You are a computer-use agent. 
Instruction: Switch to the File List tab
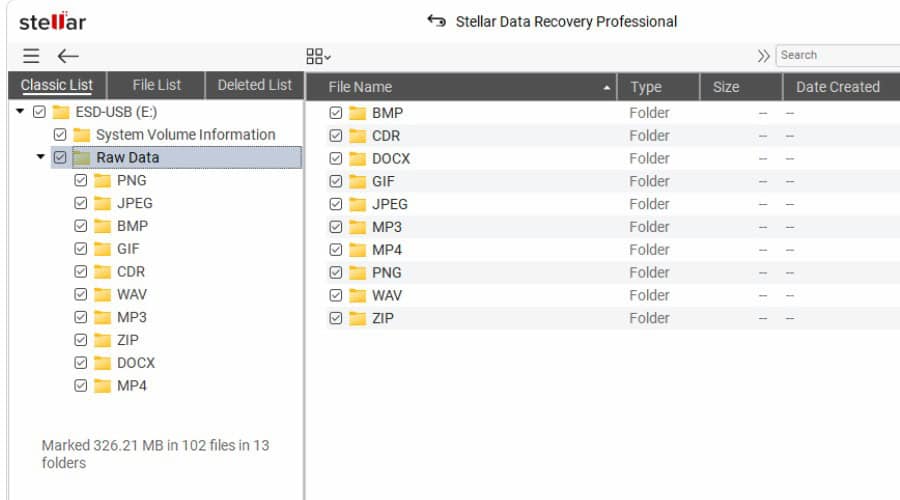156,85
